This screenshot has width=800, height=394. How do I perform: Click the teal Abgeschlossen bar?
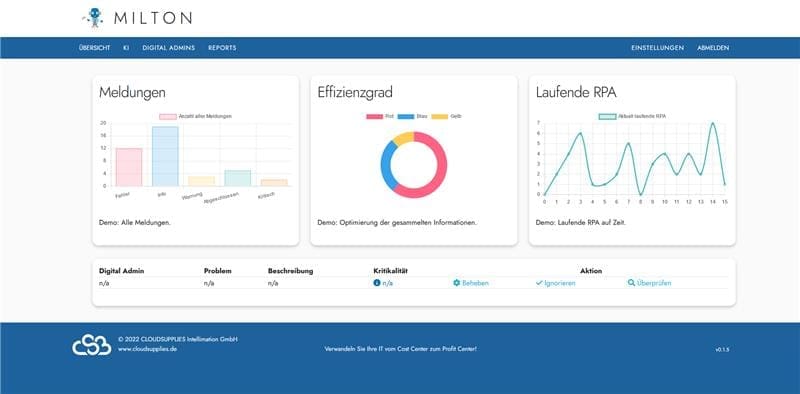pos(238,178)
